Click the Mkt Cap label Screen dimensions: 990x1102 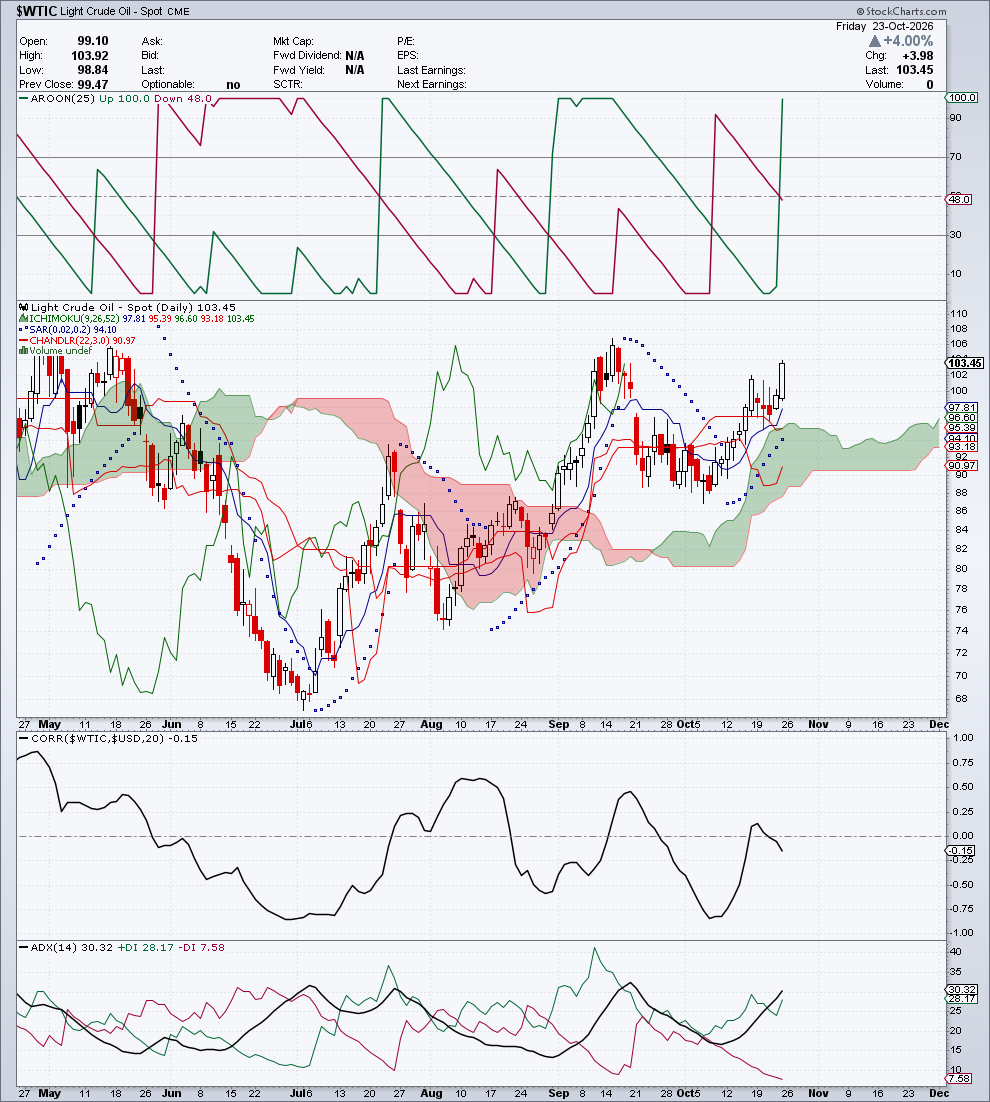pyautogui.click(x=293, y=41)
